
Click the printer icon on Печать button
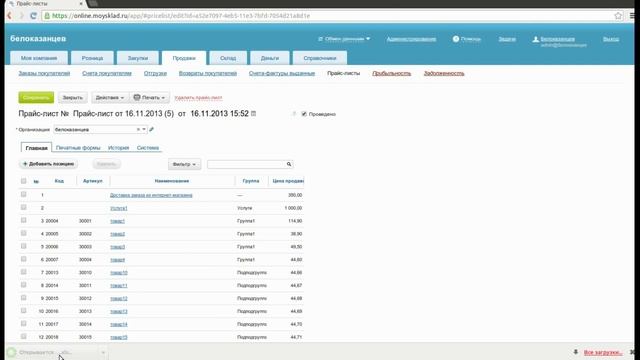(137, 98)
